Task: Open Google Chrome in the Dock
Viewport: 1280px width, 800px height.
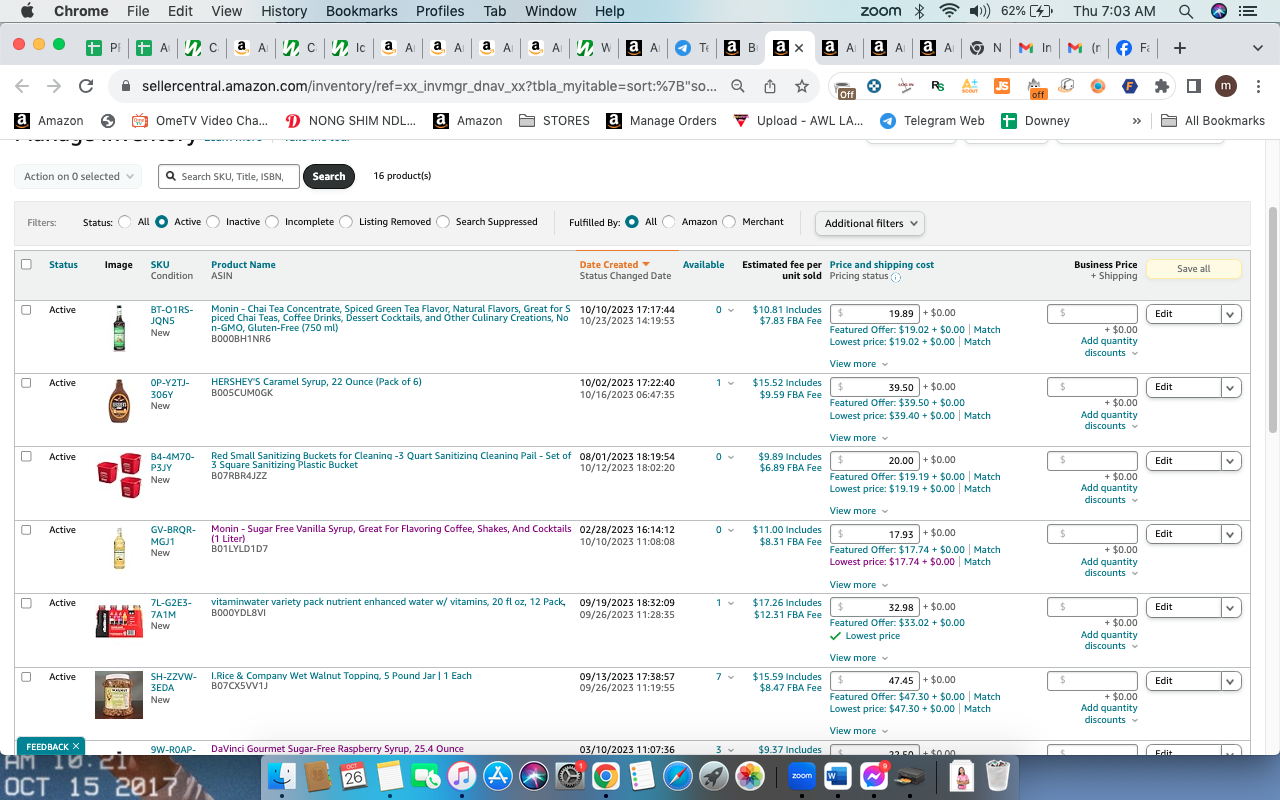Action: pos(605,776)
